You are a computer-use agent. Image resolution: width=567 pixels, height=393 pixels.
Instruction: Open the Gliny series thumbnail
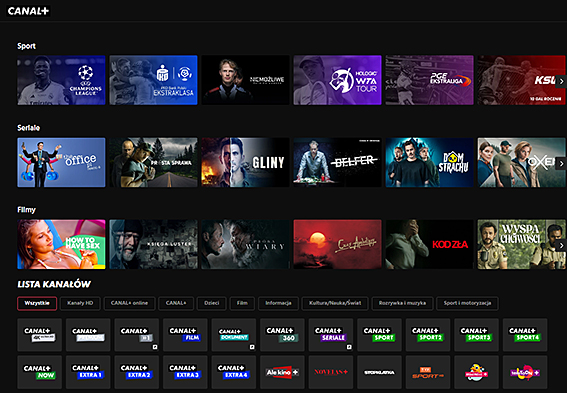(245, 162)
